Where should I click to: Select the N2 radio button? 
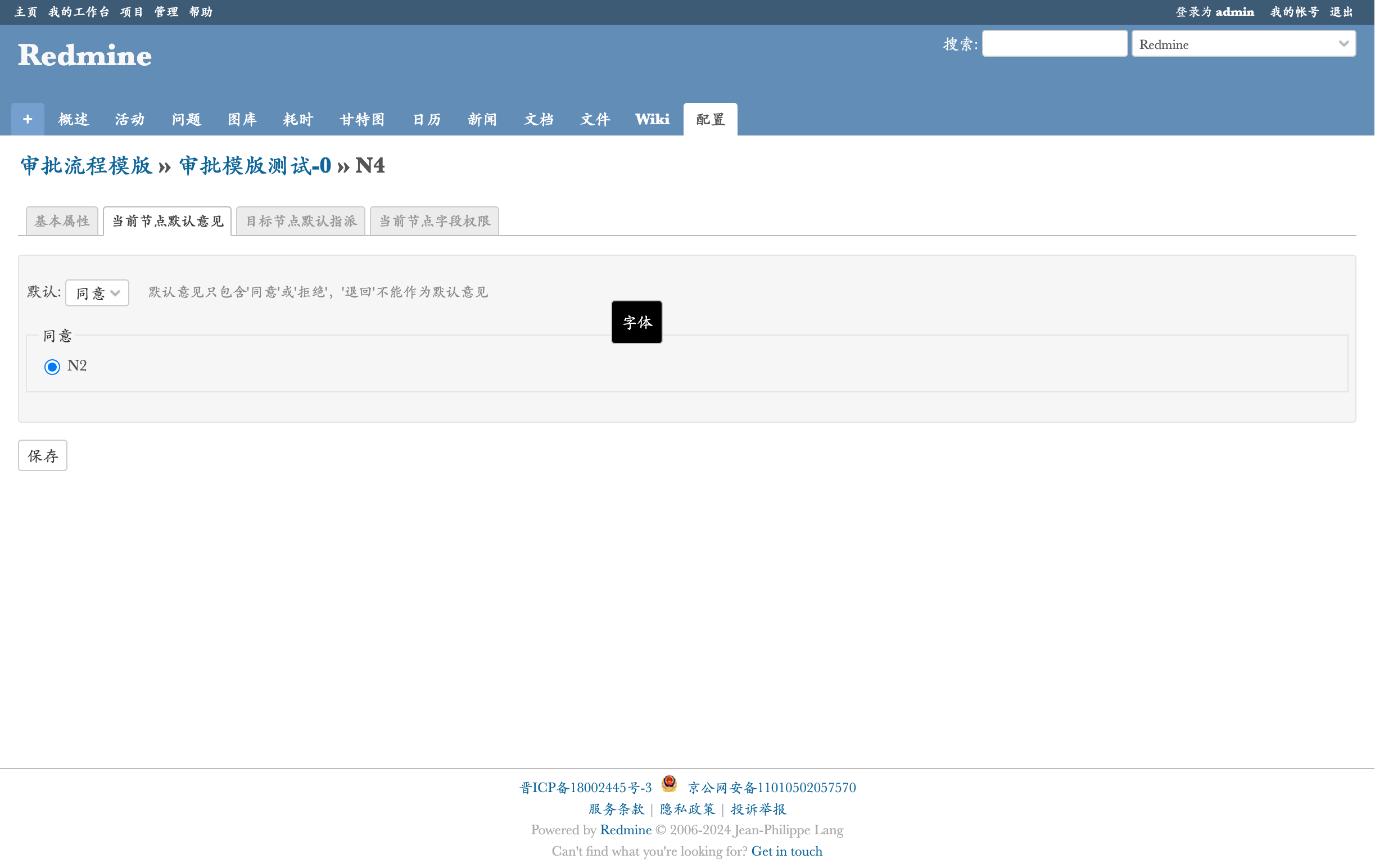52,367
